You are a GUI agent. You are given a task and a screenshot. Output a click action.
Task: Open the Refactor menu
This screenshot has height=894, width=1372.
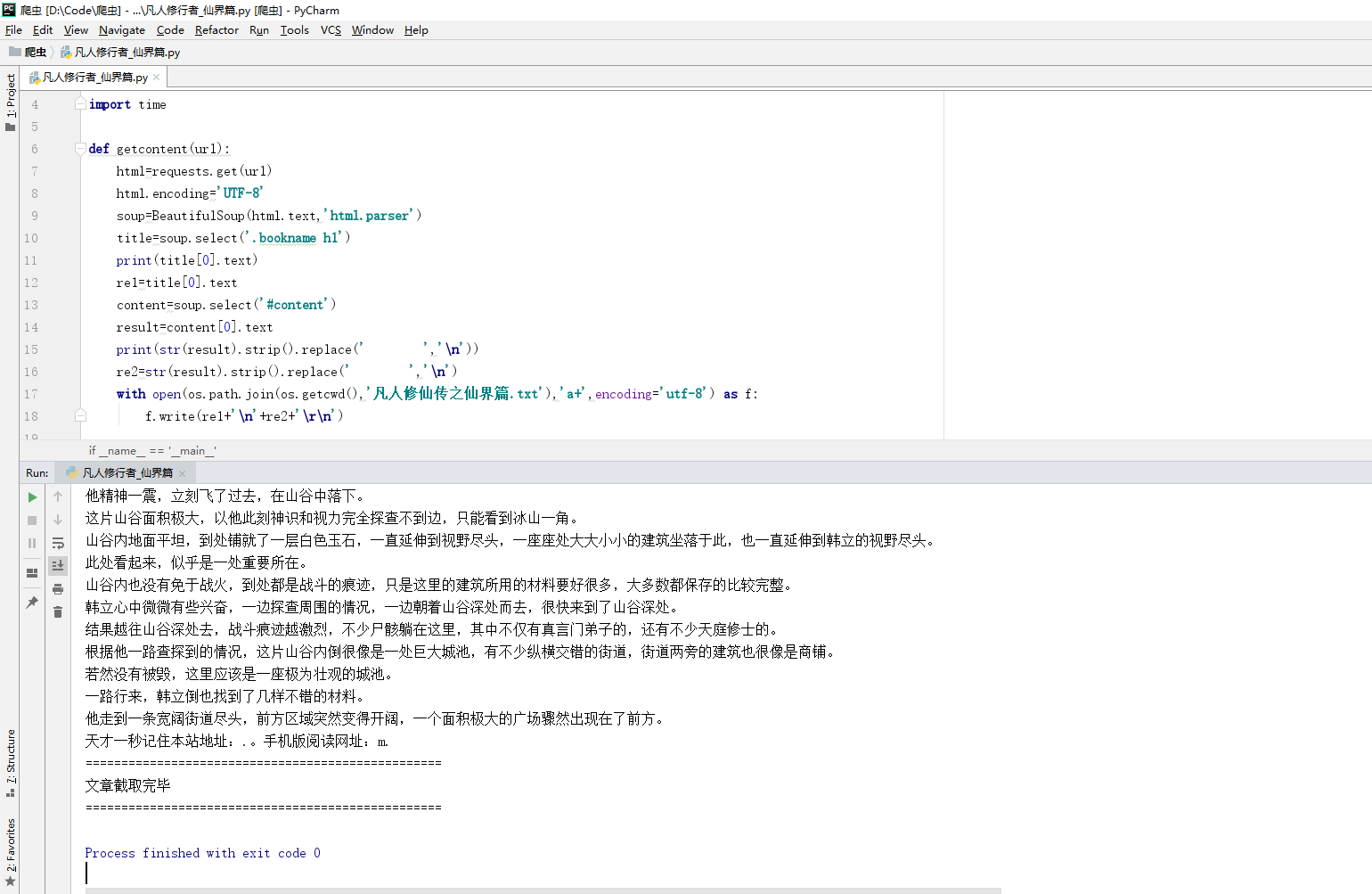(216, 29)
